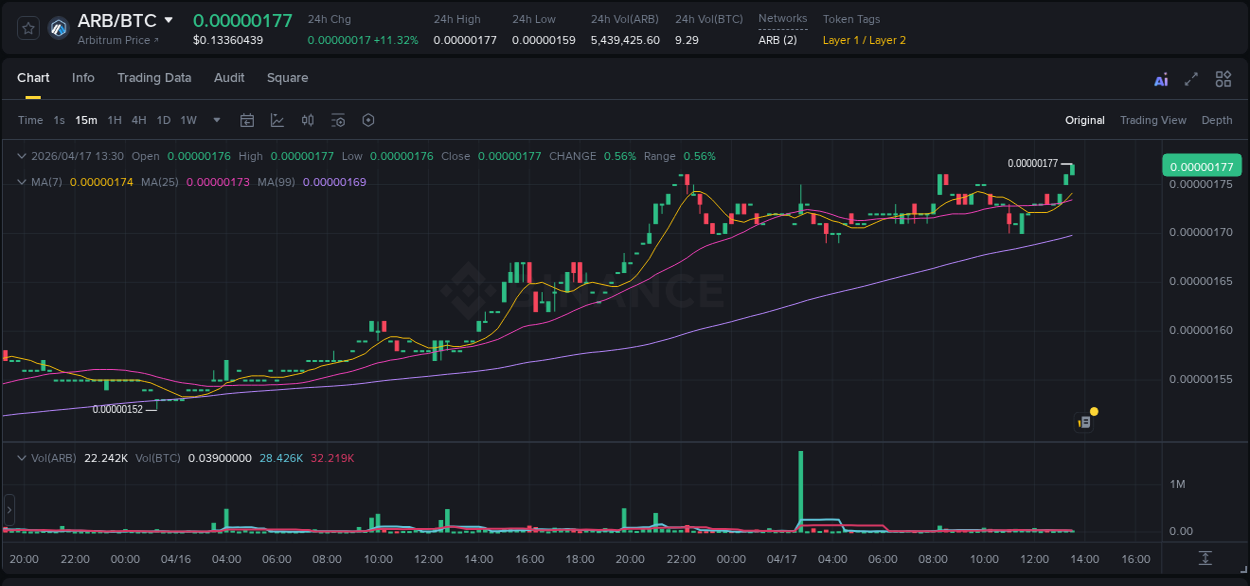Open the news marker icon on chart

[1084, 422]
